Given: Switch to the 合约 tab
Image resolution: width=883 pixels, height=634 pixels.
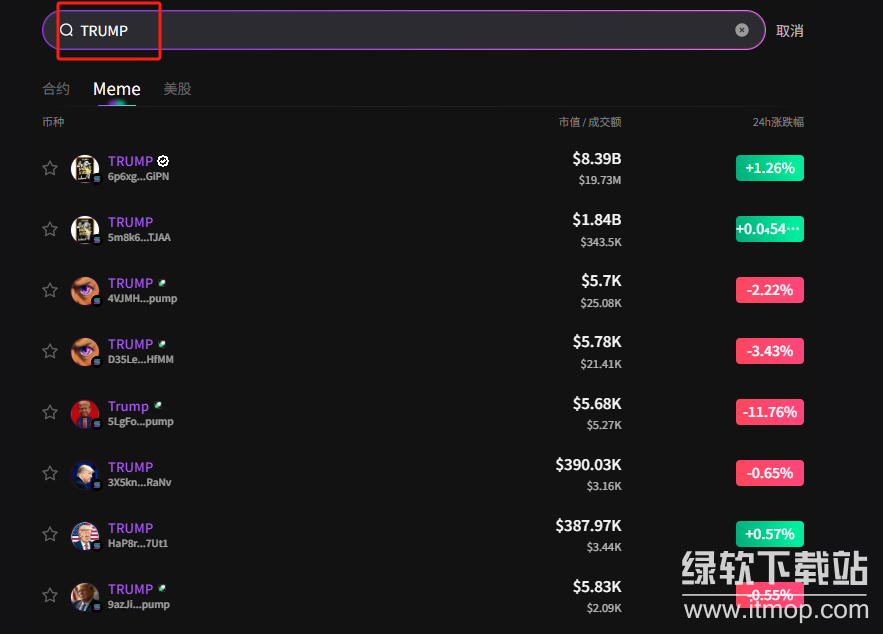Looking at the screenshot, I should pyautogui.click(x=56, y=89).
